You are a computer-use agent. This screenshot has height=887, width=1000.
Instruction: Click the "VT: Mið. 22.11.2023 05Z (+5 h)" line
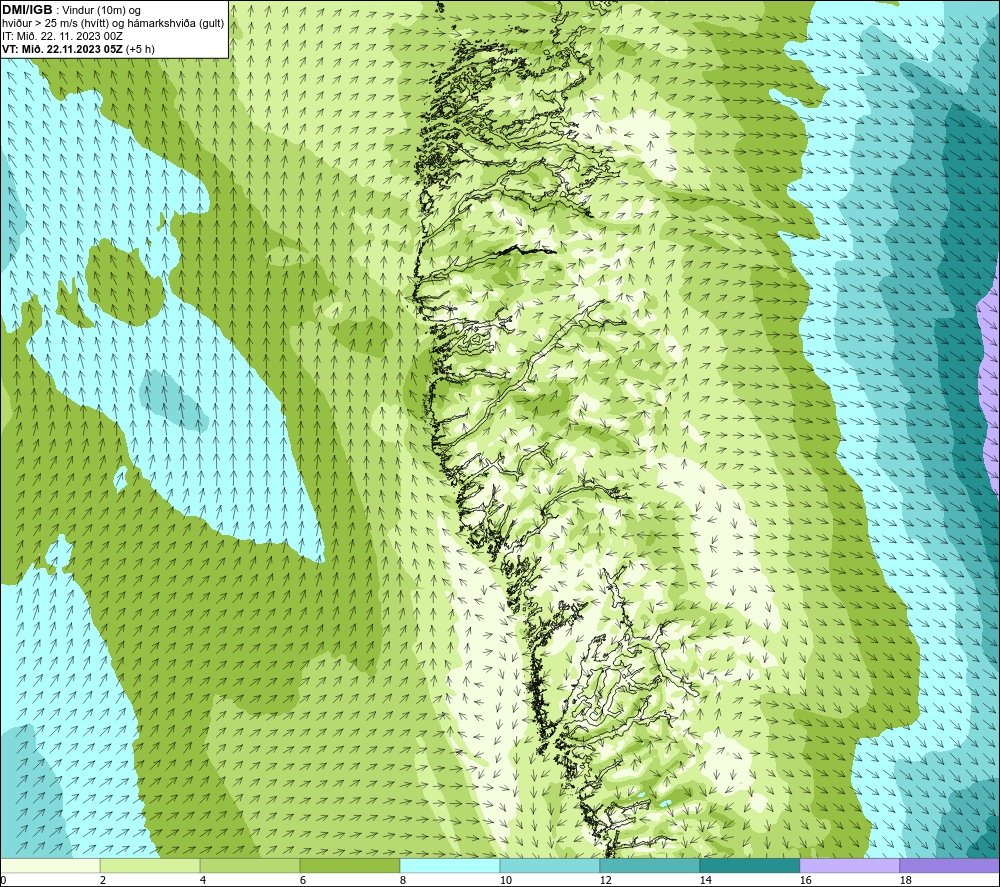(x=78, y=49)
